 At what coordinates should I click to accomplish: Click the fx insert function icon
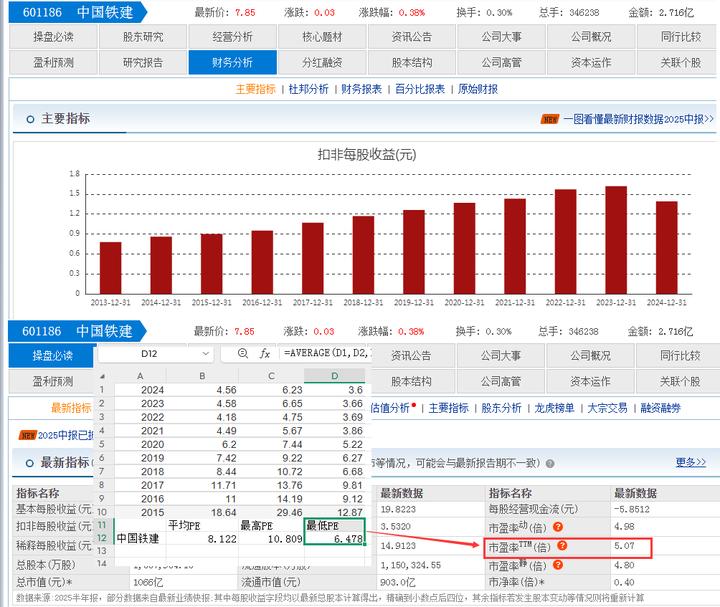[x=265, y=354]
